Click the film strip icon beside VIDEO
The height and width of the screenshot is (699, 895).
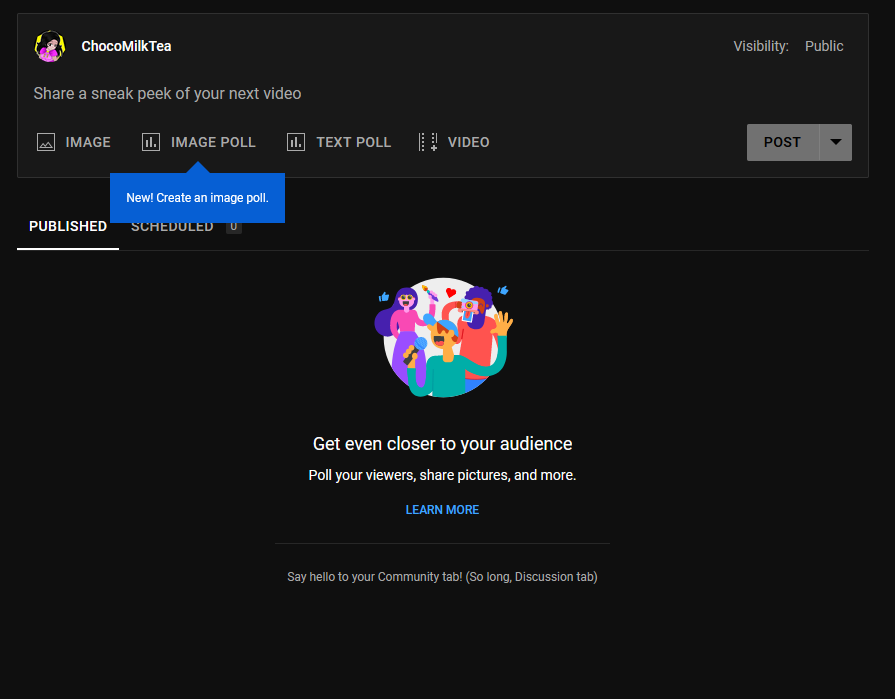(428, 142)
